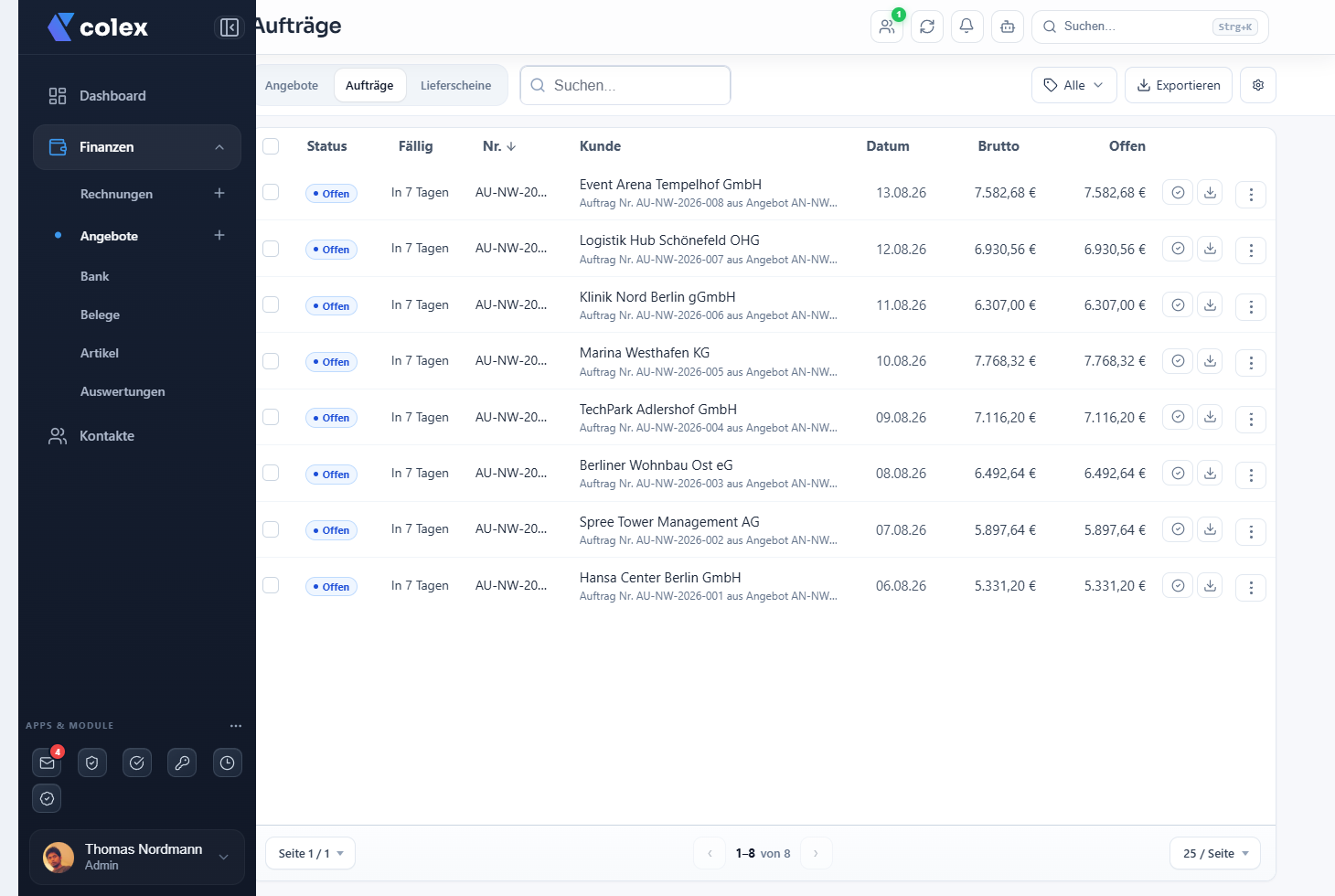The width and height of the screenshot is (1335, 896).
Task: Collapse the Finanzen menu section
Action: coord(137,147)
